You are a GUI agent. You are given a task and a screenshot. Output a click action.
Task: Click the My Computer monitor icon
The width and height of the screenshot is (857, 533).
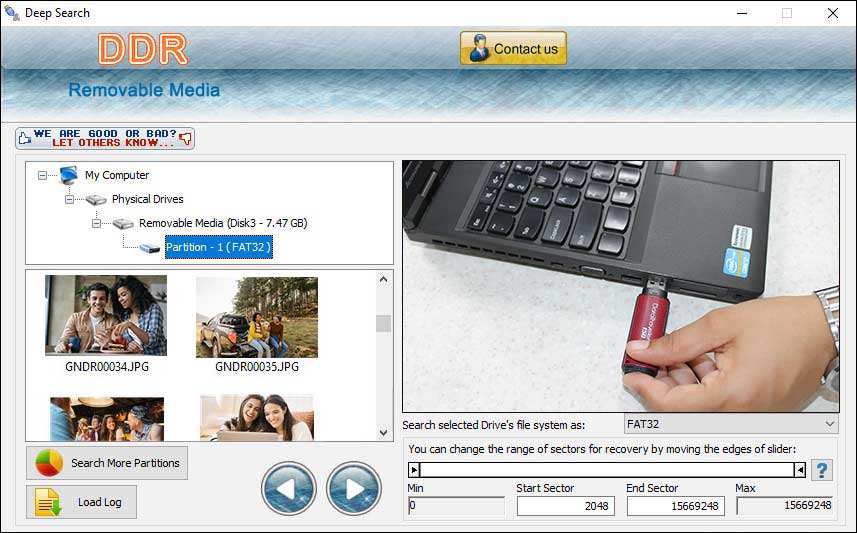[69, 175]
